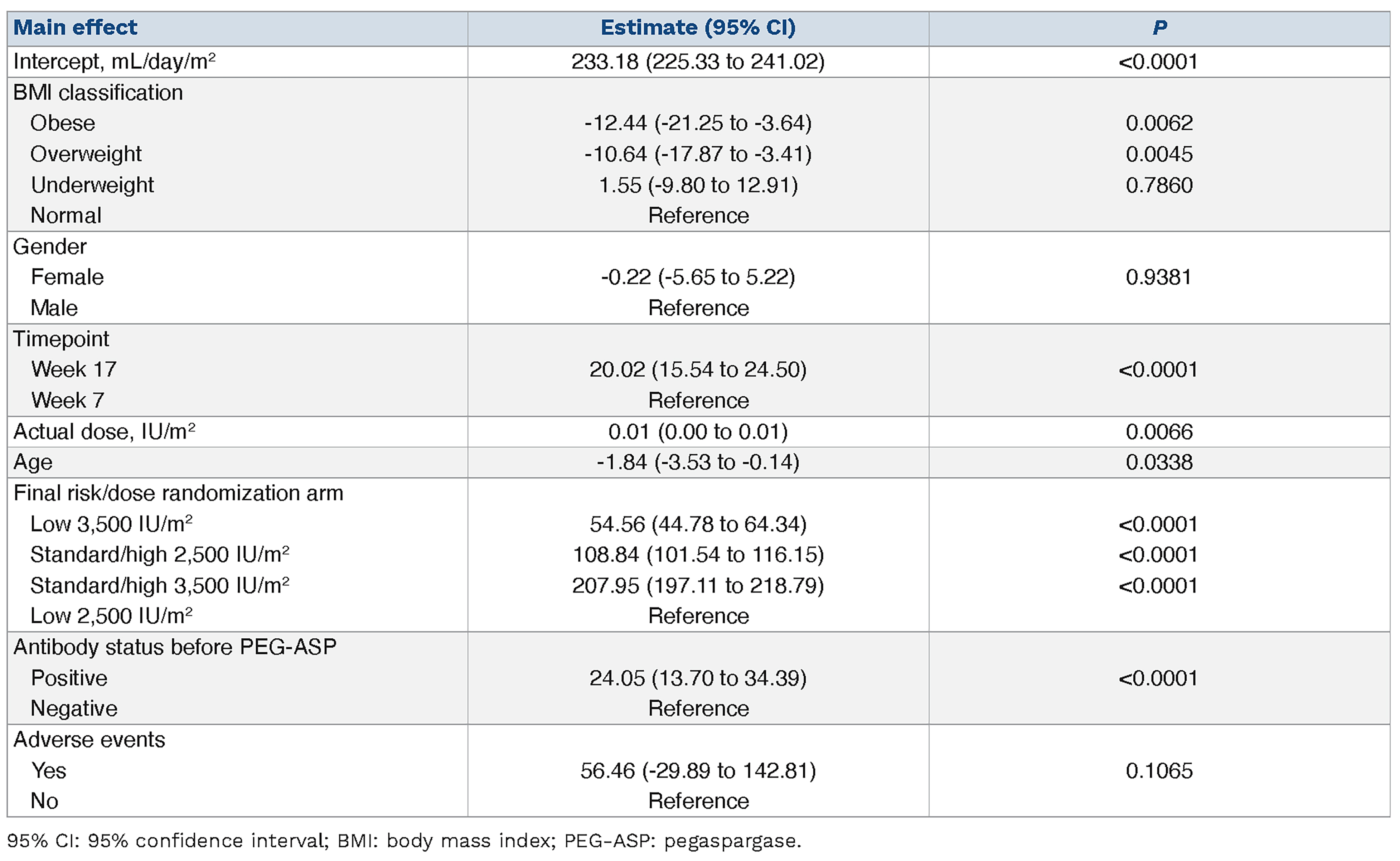Select the Age P value 0.0338

click(1159, 463)
